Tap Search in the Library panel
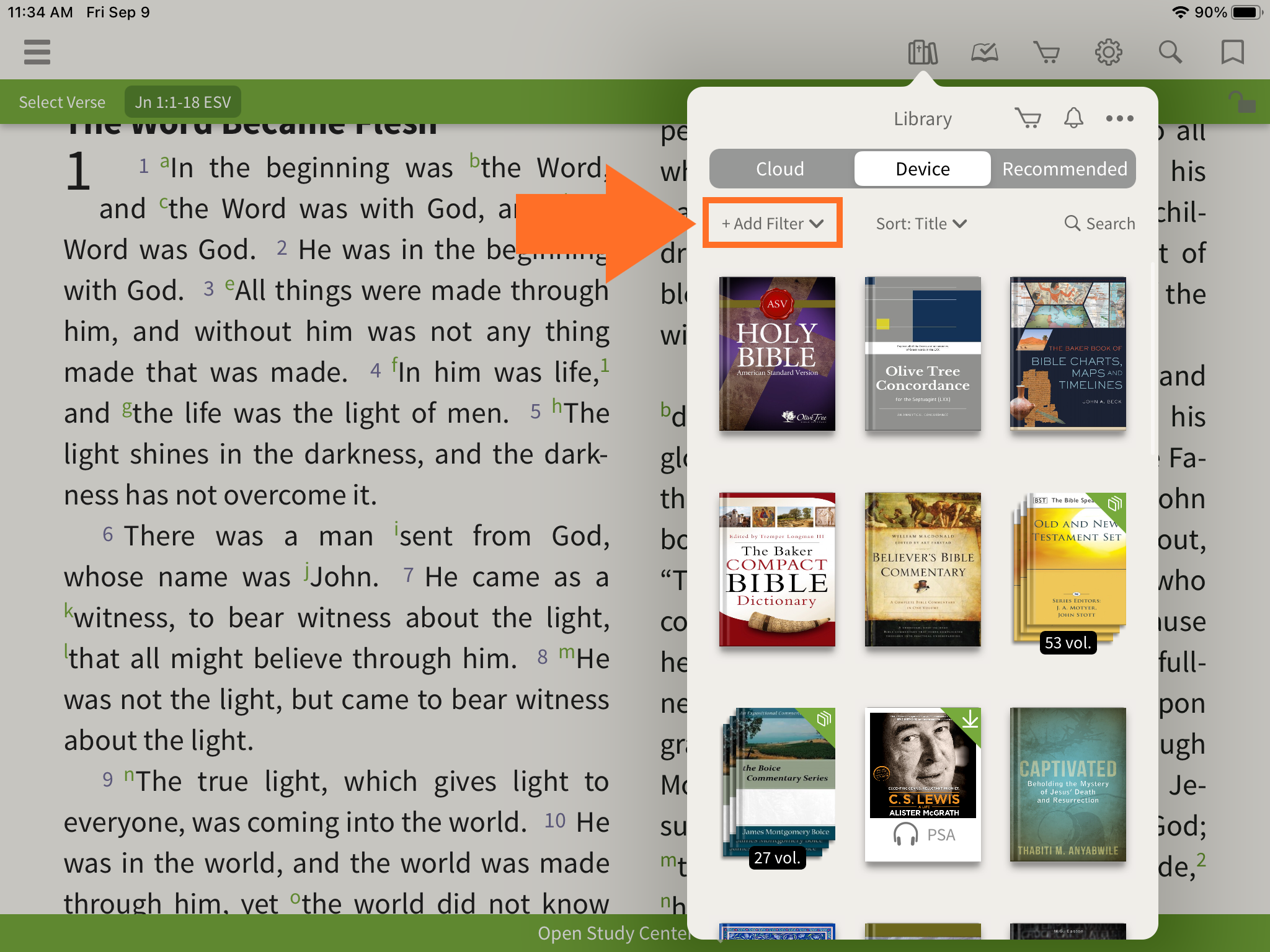This screenshot has height=952, width=1270. coord(1099,224)
